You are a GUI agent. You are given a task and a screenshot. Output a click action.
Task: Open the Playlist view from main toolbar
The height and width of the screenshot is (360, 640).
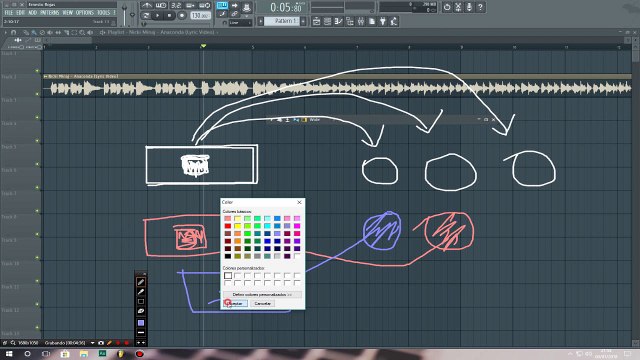317,21
